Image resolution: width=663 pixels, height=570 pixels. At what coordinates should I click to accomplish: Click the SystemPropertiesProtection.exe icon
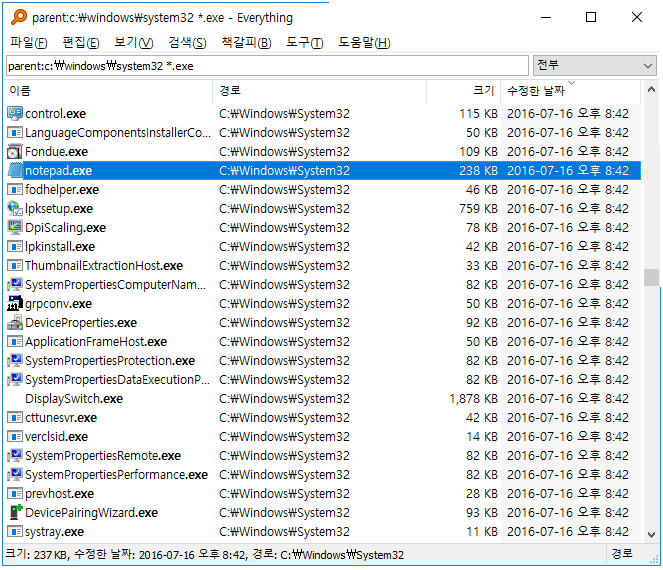tap(15, 360)
